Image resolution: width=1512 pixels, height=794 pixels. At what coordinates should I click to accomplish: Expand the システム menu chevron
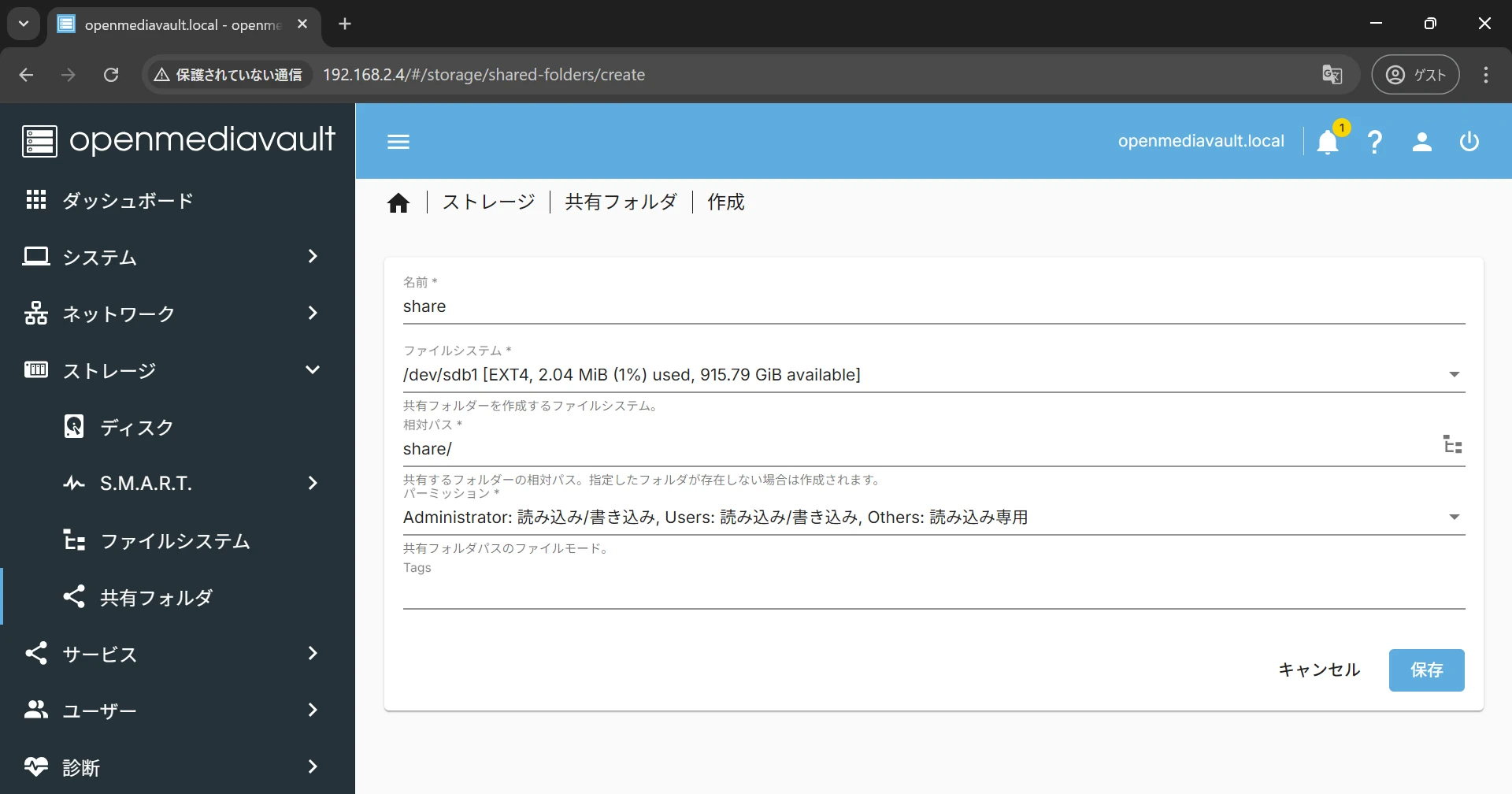point(313,256)
